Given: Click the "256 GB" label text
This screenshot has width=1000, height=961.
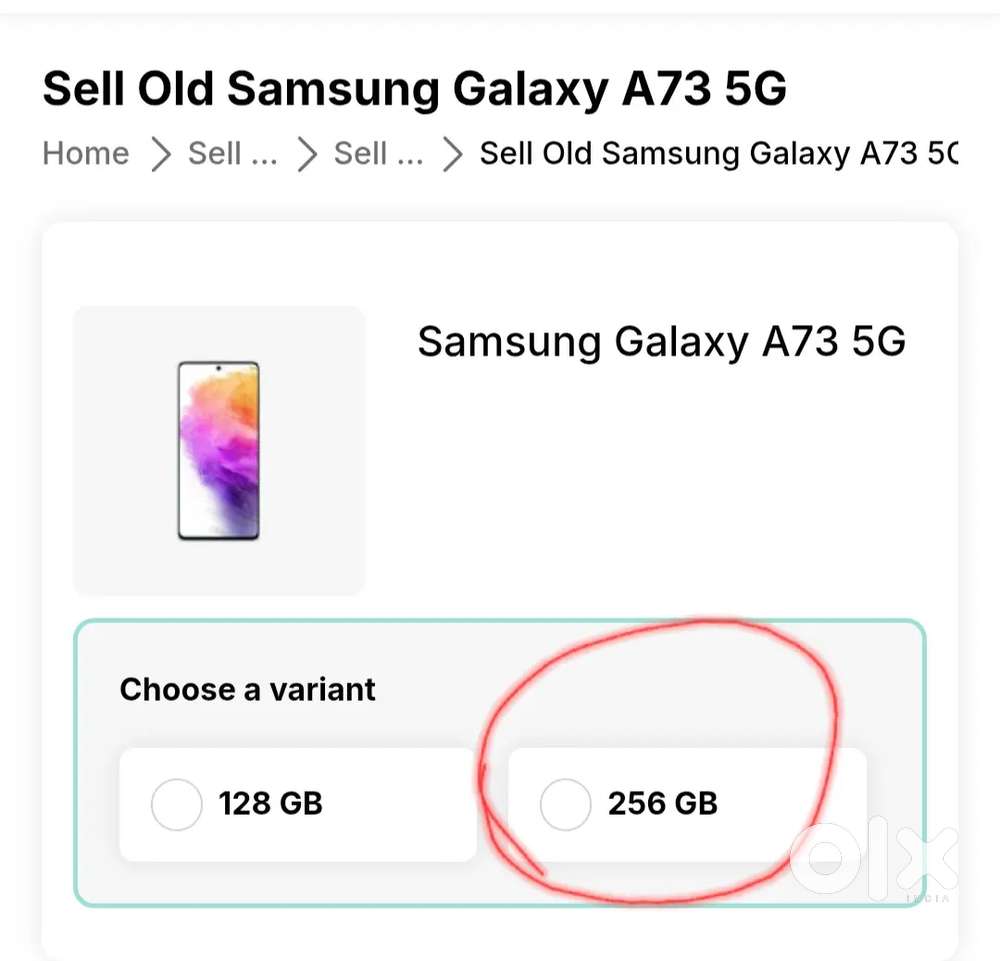Looking at the screenshot, I should (662, 804).
